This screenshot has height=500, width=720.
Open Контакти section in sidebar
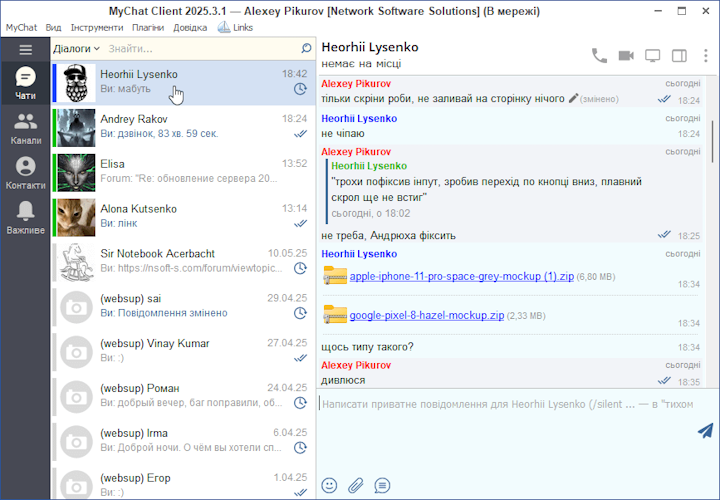(25, 173)
